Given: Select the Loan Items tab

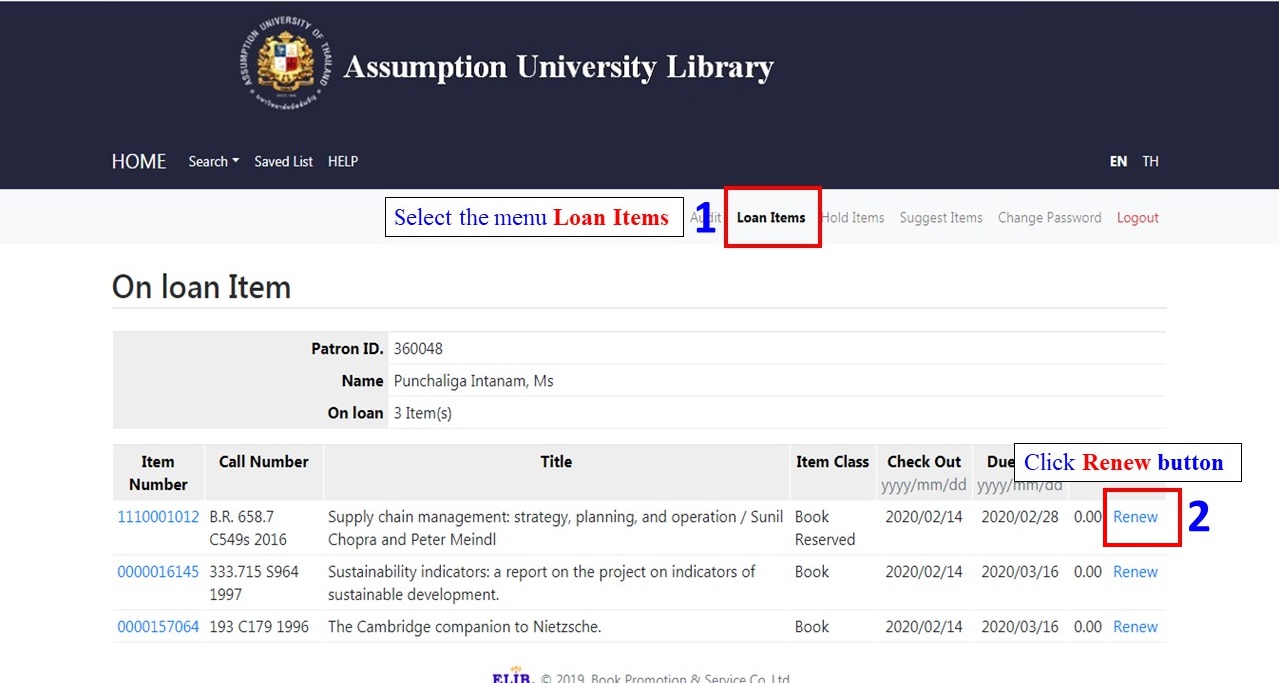Looking at the screenshot, I should 771,217.
